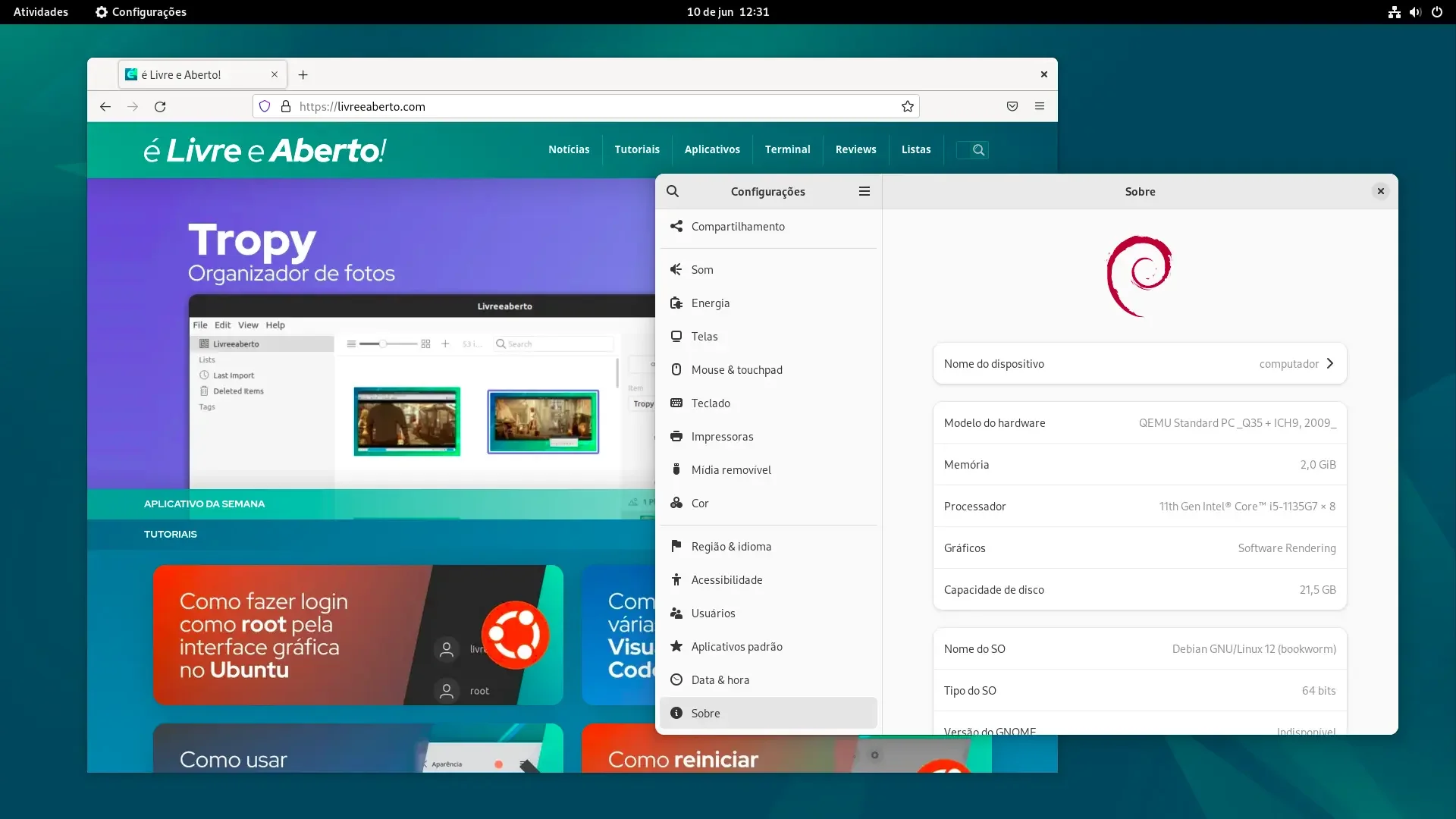Open Listas menu on website
This screenshot has height=819, width=1456.
click(x=916, y=149)
